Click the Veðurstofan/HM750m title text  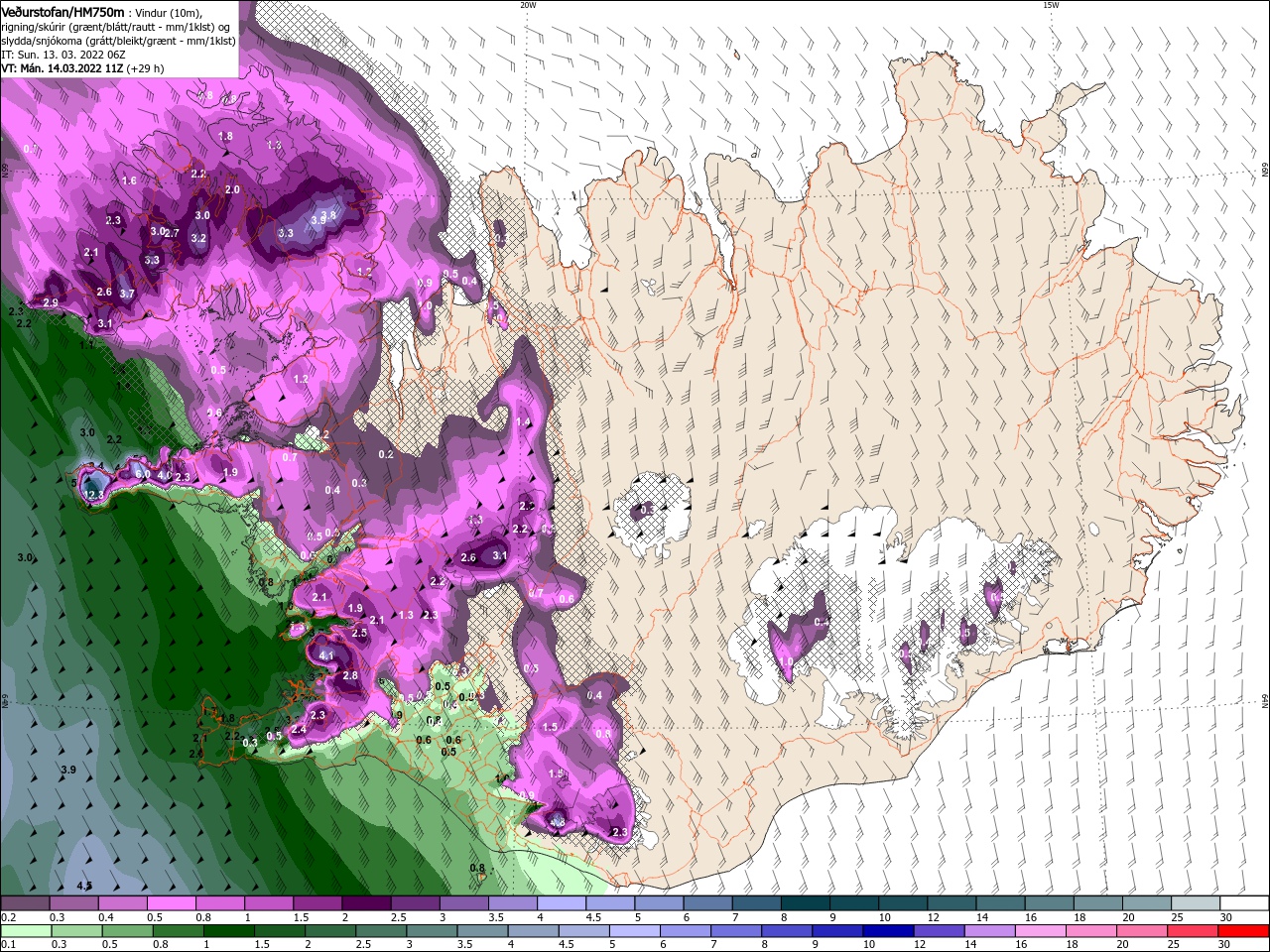(63, 11)
